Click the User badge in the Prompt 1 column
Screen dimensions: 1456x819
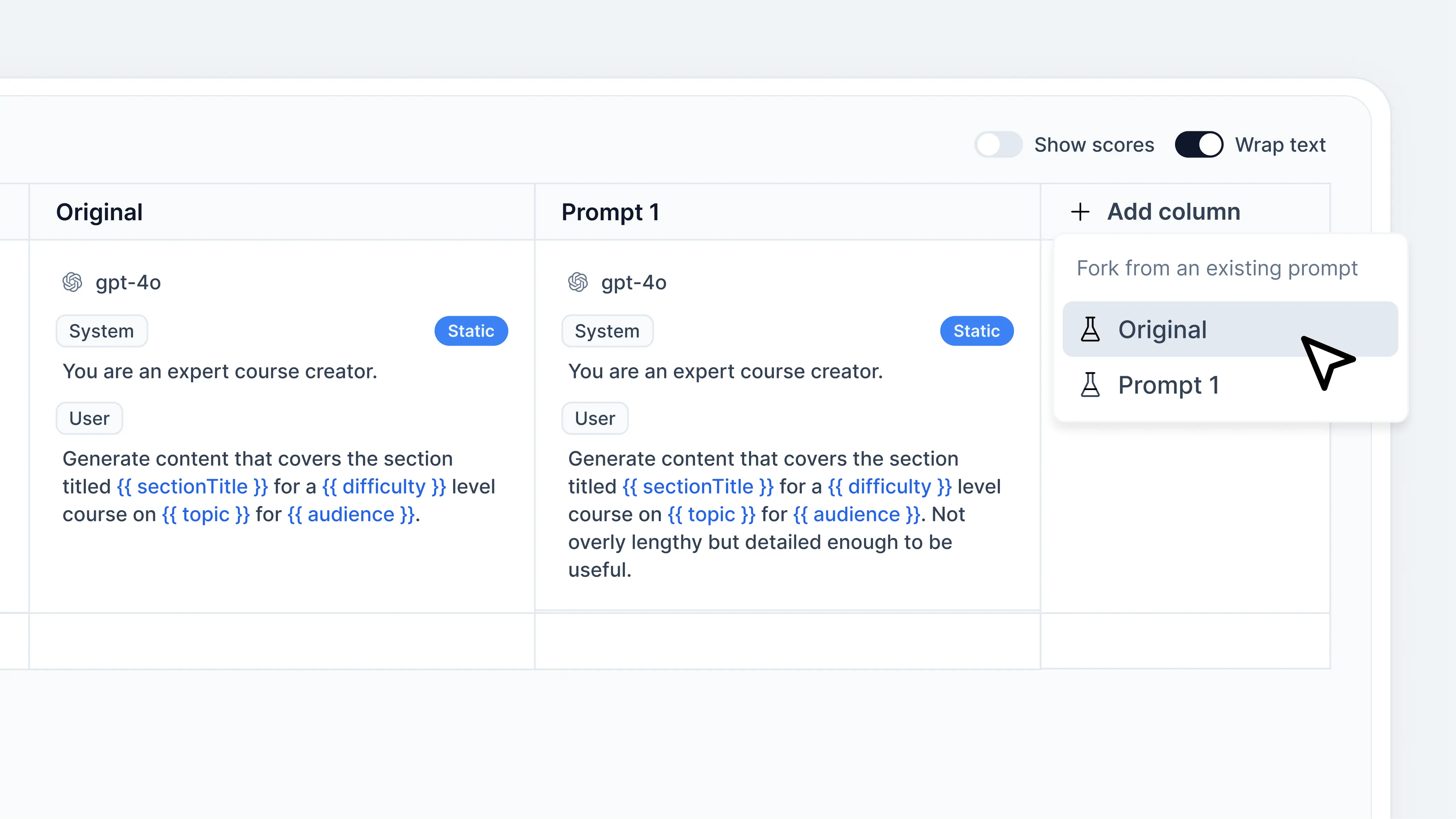pyautogui.click(x=595, y=418)
